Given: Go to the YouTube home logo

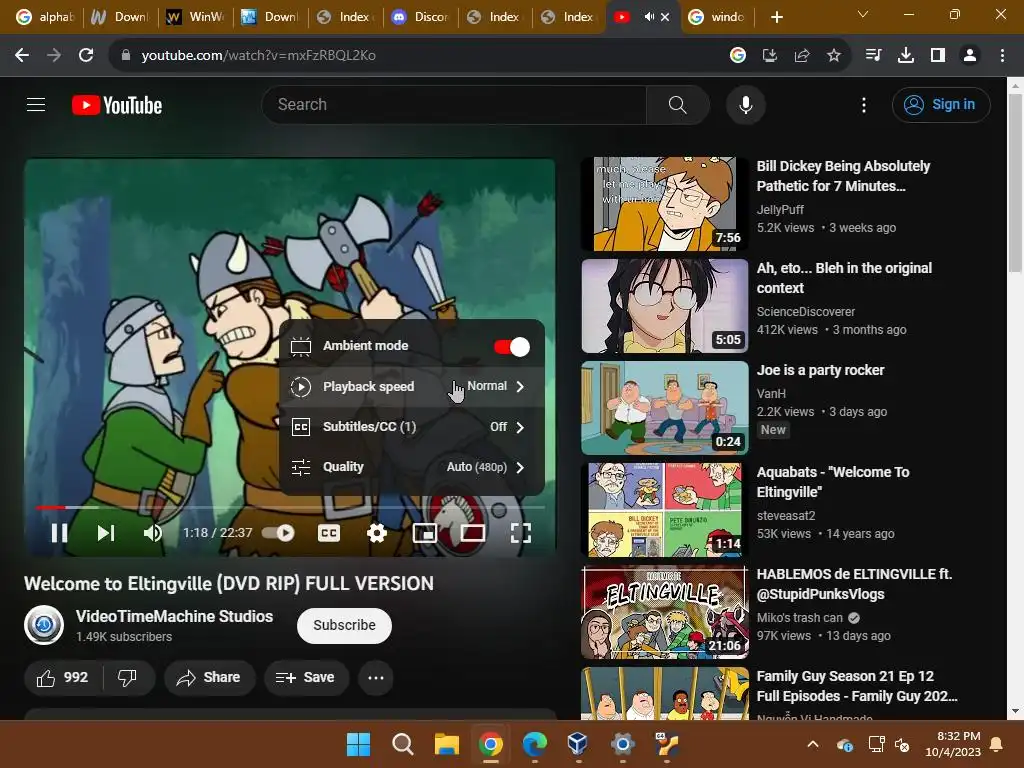Looking at the screenshot, I should click(x=117, y=105).
